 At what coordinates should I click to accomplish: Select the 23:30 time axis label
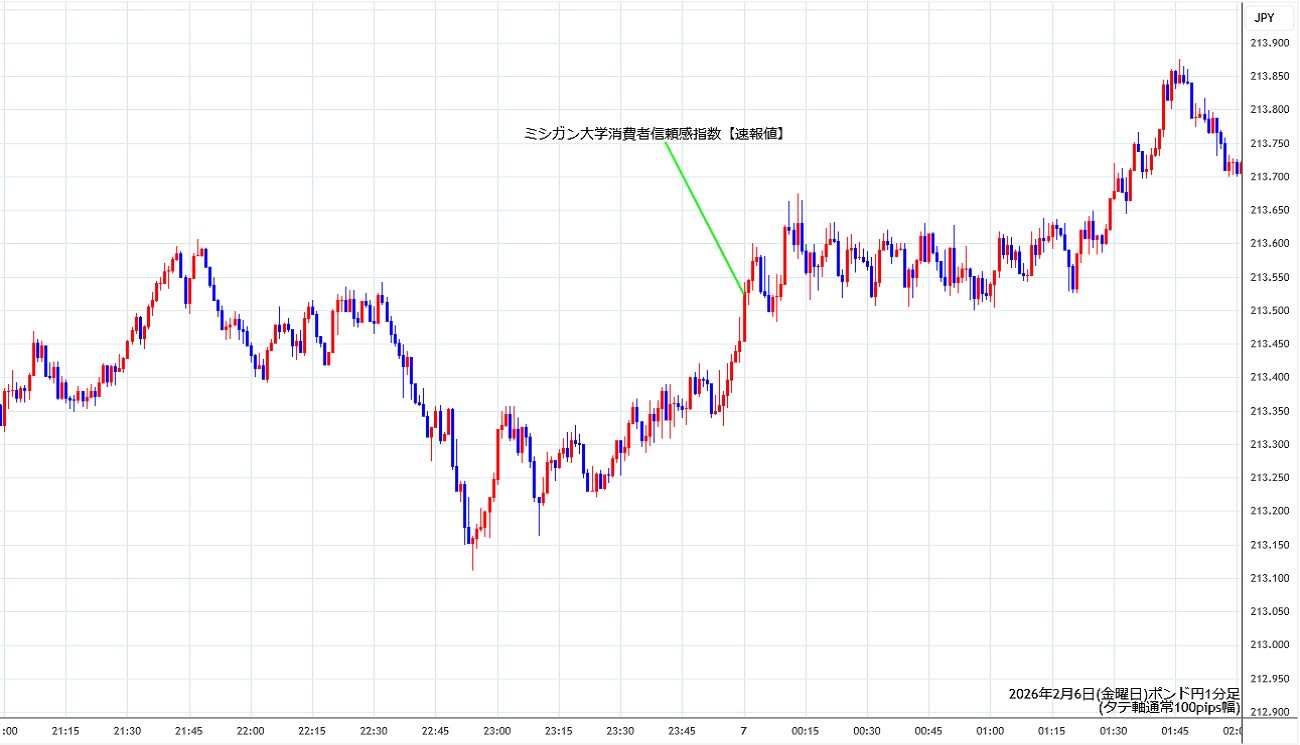click(x=620, y=731)
